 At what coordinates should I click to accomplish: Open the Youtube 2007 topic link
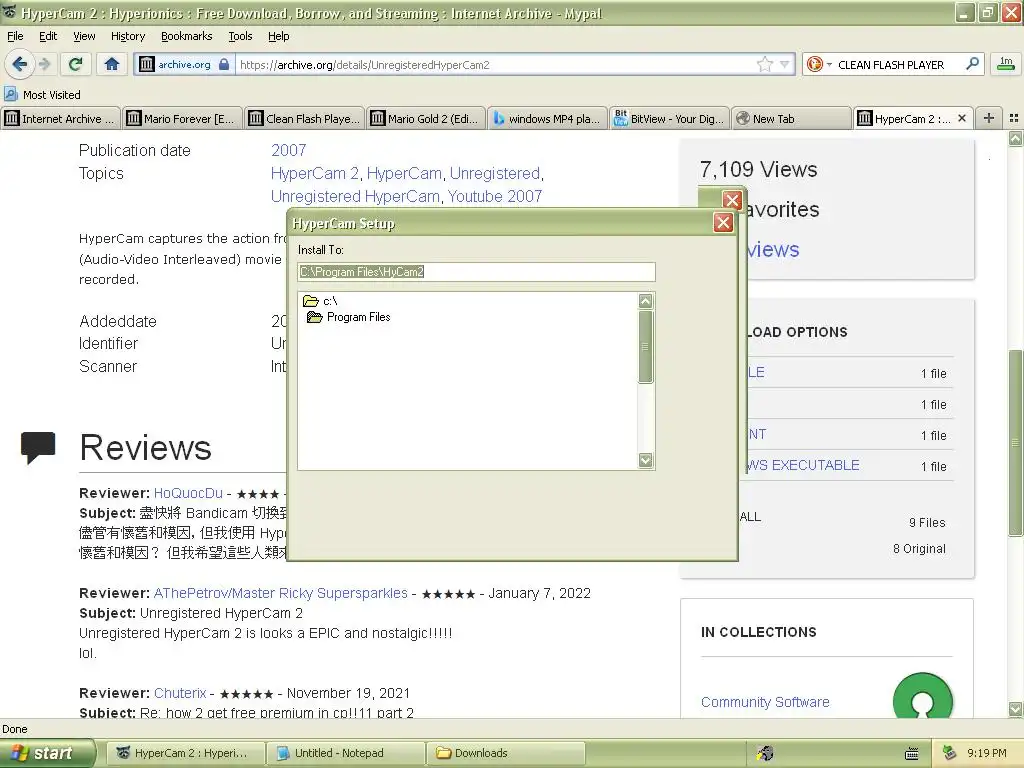pyautogui.click(x=495, y=196)
